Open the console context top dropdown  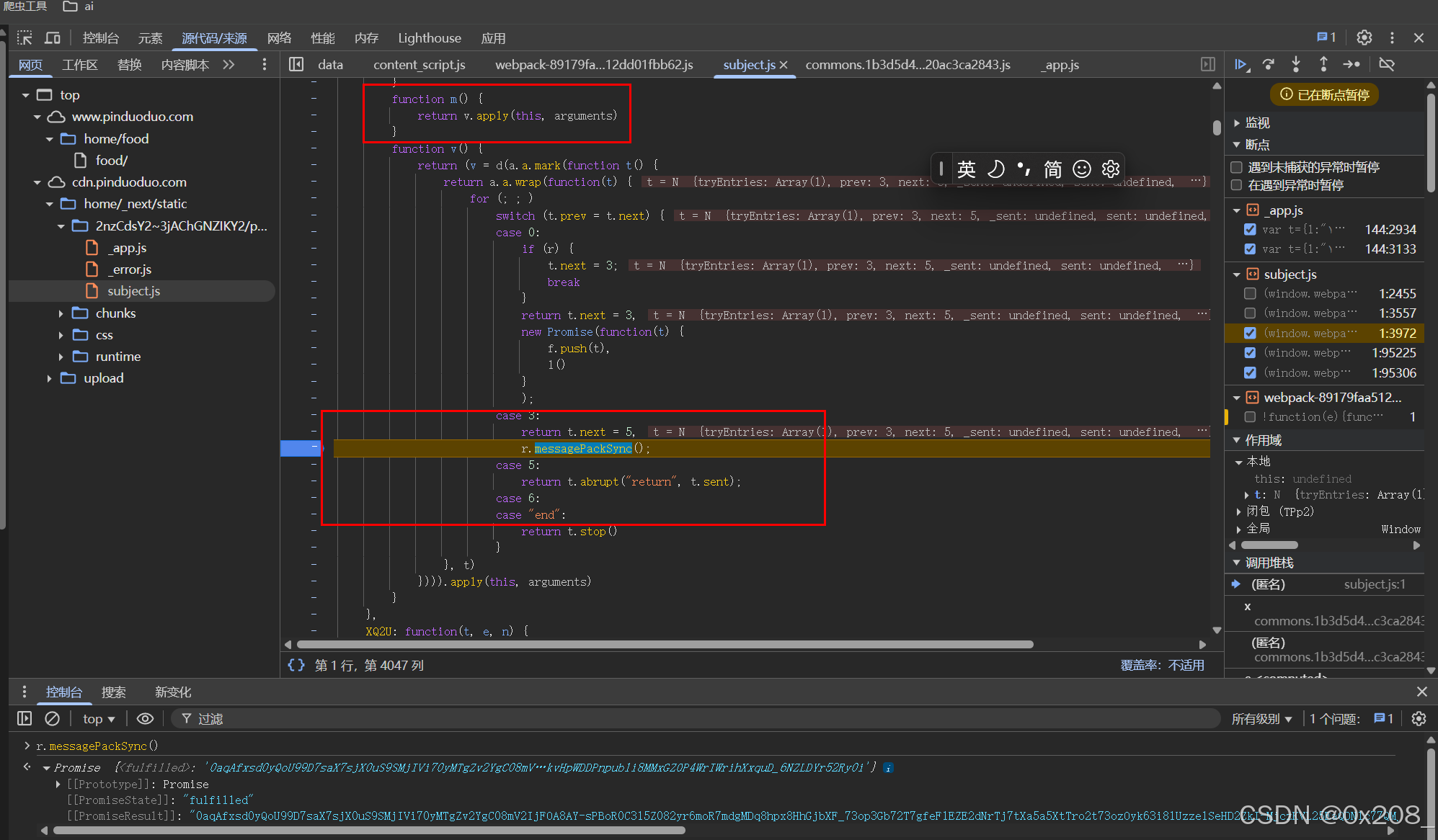99,718
